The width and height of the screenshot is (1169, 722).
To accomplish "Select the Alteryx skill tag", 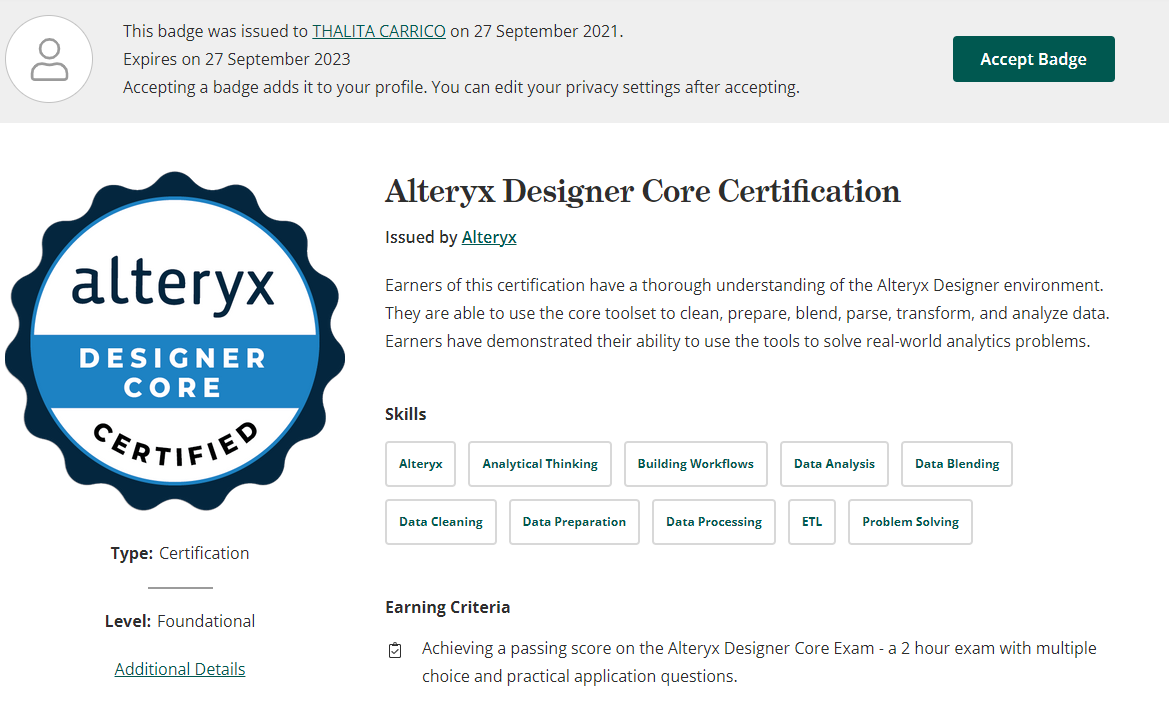I will (420, 463).
